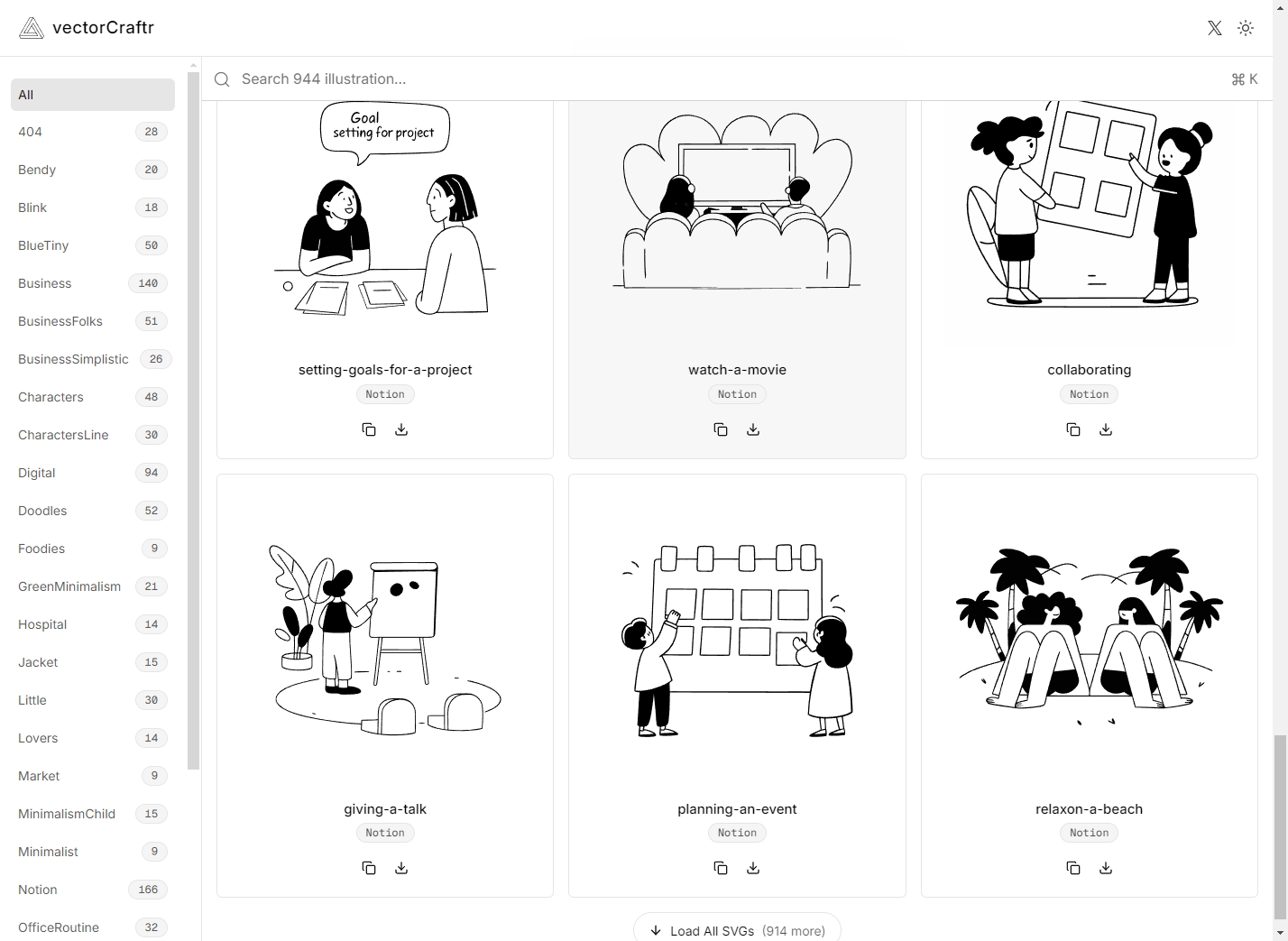Screen dimensions: 1288x941
Task: Click Load All SVGs button
Action: (737, 929)
